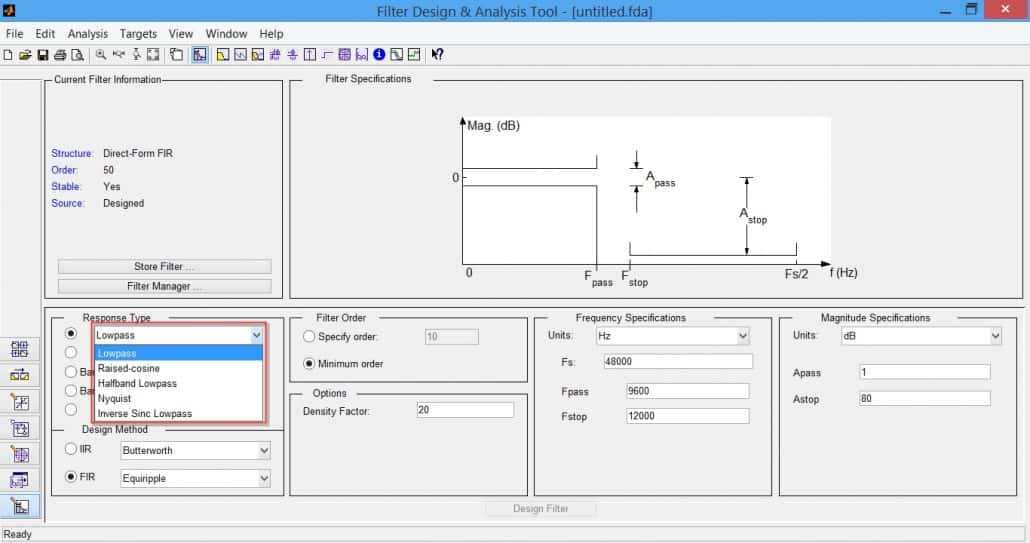The height and width of the screenshot is (543, 1030).
Task: Choose the FIR design method radio button
Action: pyautogui.click(x=71, y=477)
